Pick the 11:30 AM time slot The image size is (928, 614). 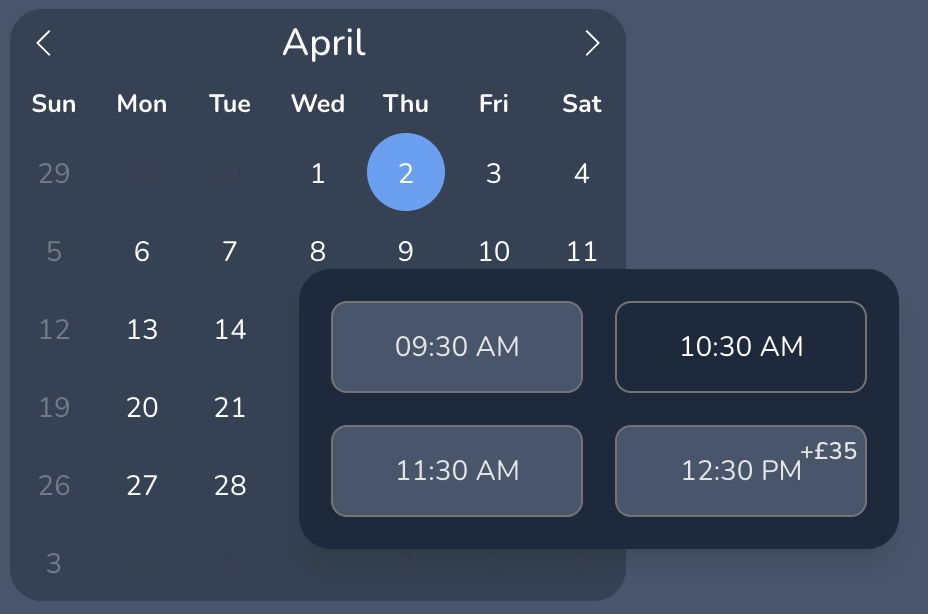pos(457,471)
